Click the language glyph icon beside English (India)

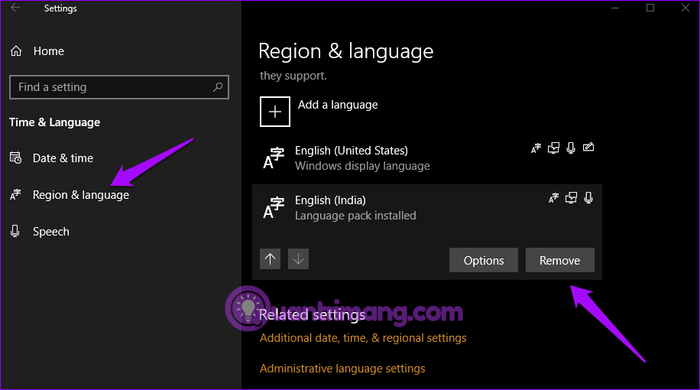(274, 208)
